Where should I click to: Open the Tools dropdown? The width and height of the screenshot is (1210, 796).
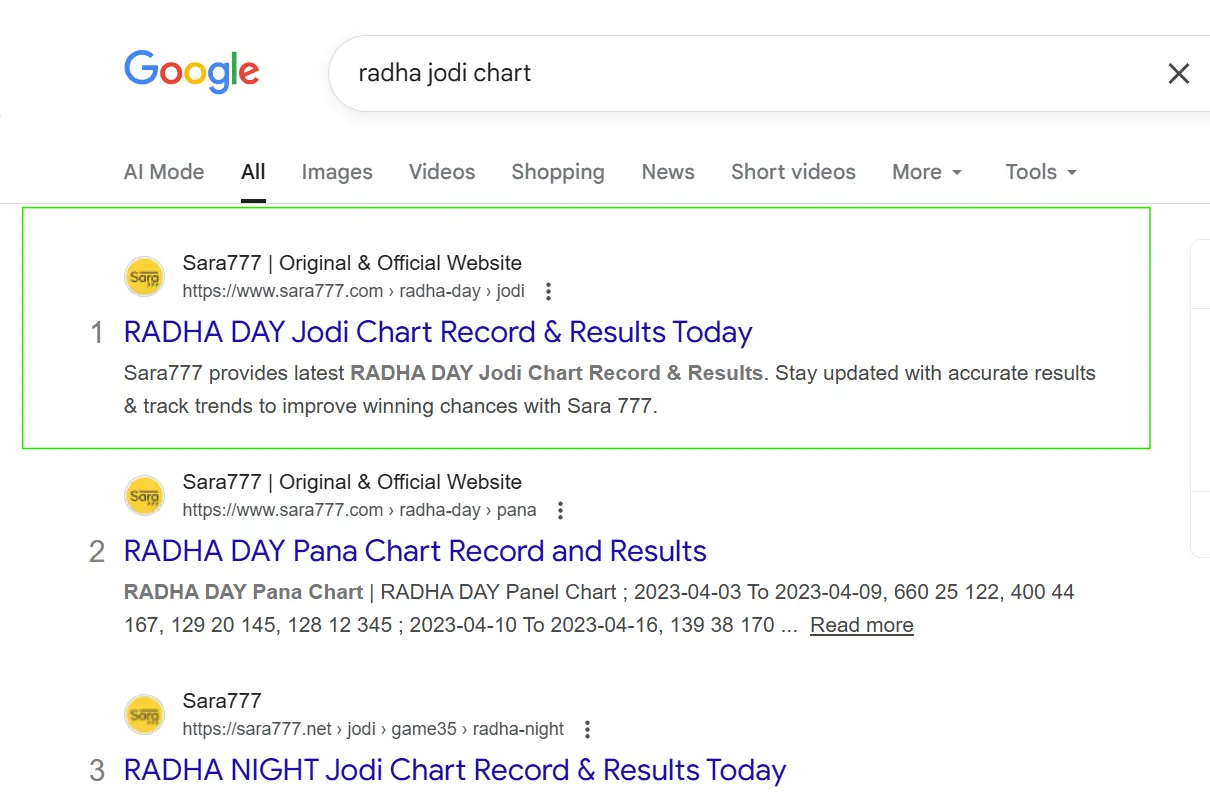1041,172
